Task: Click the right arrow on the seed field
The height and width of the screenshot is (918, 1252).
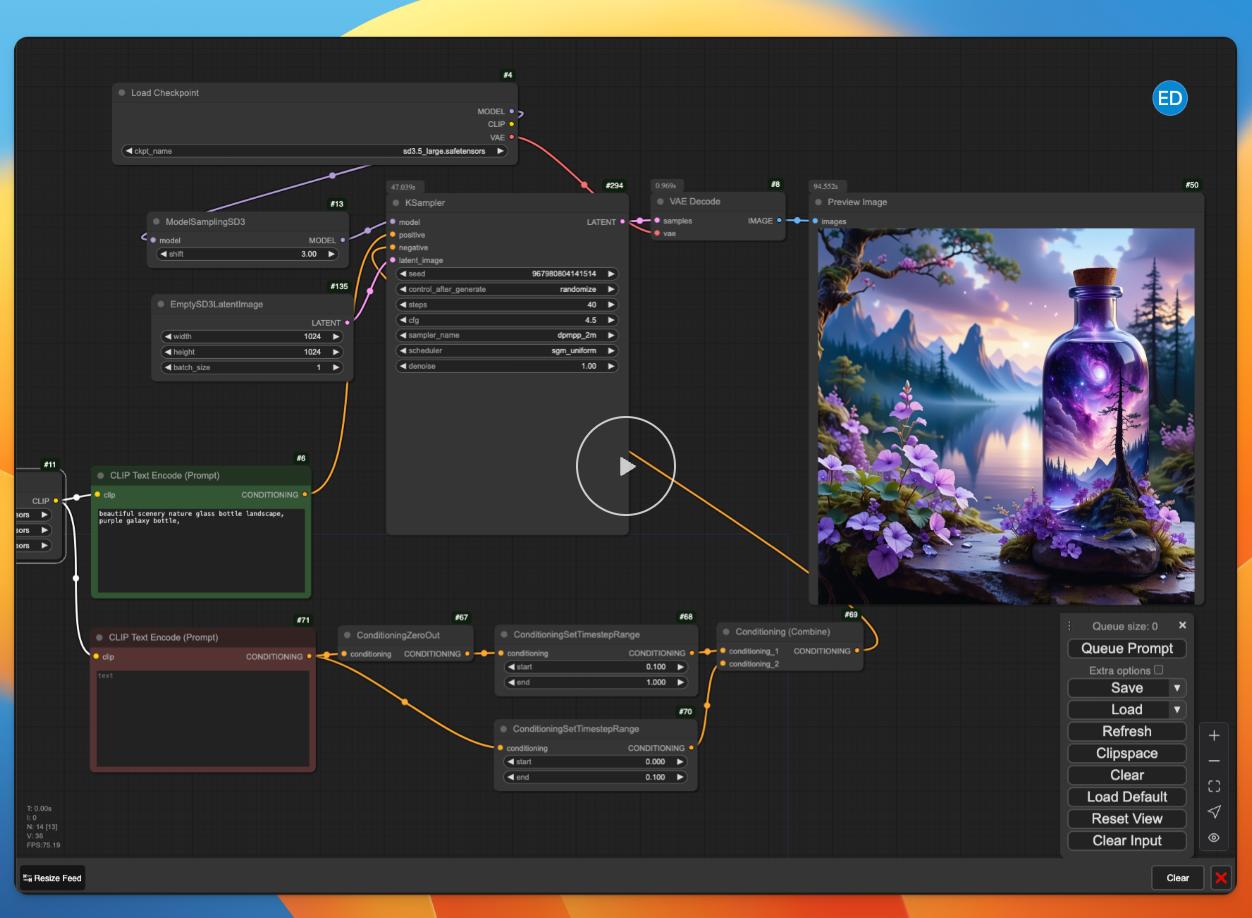Action: pyautogui.click(x=611, y=274)
